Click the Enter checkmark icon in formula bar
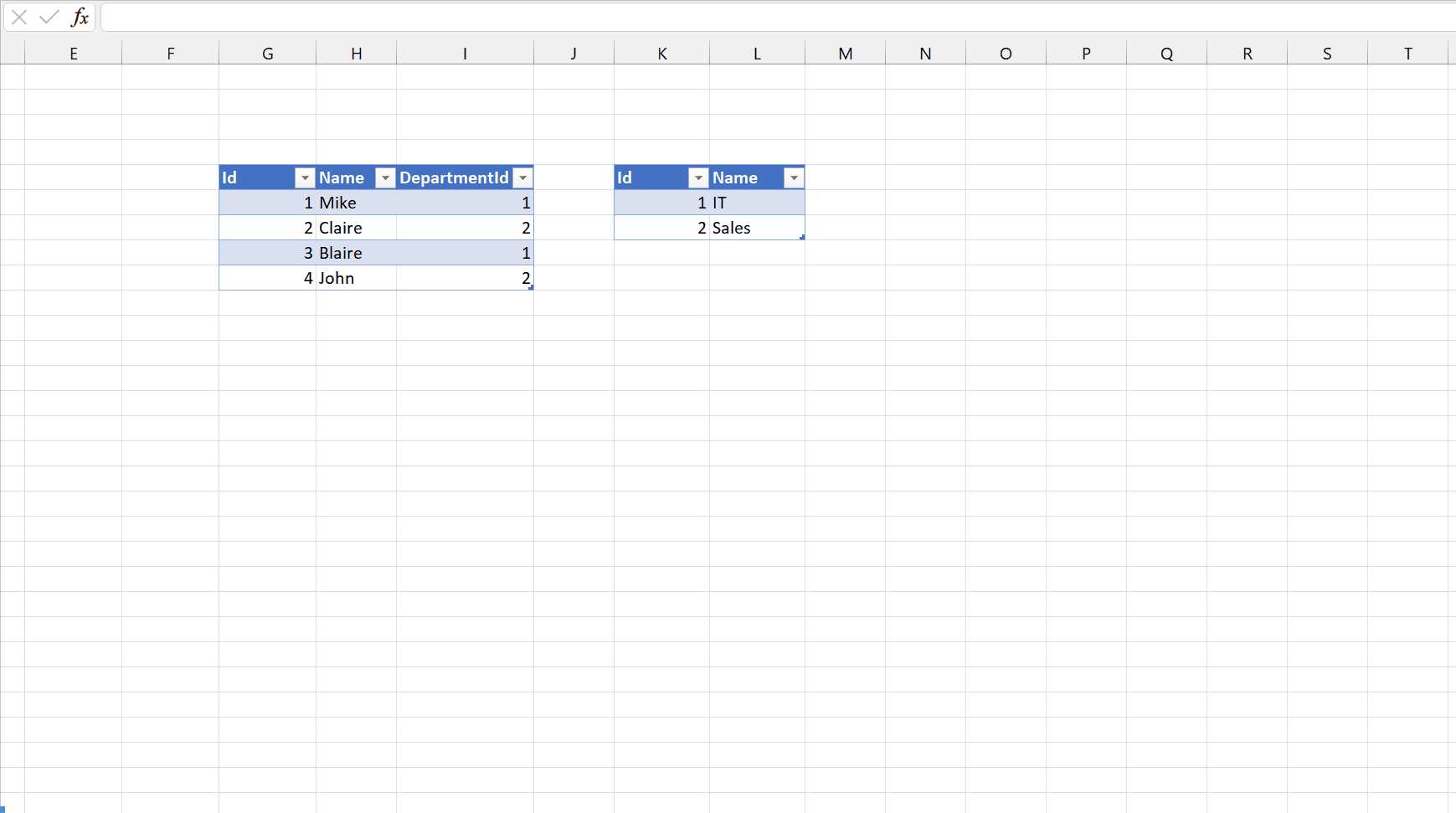 pos(49,17)
